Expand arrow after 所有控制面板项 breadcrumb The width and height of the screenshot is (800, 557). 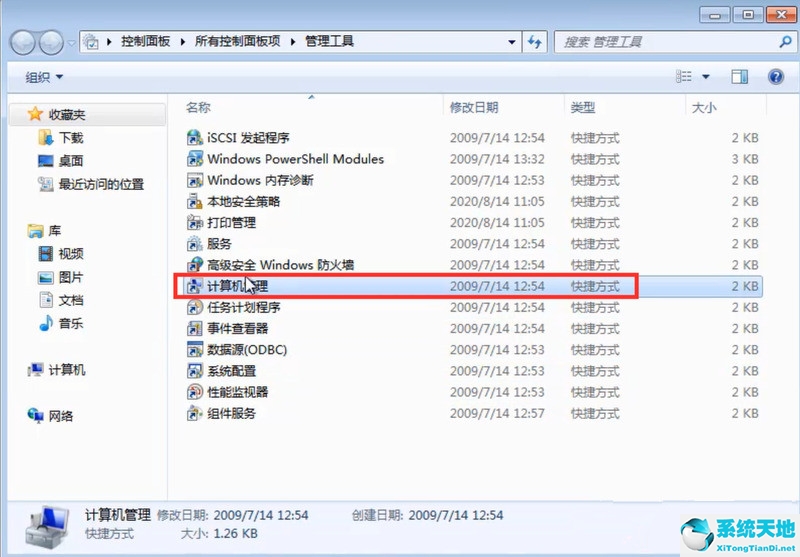point(293,42)
